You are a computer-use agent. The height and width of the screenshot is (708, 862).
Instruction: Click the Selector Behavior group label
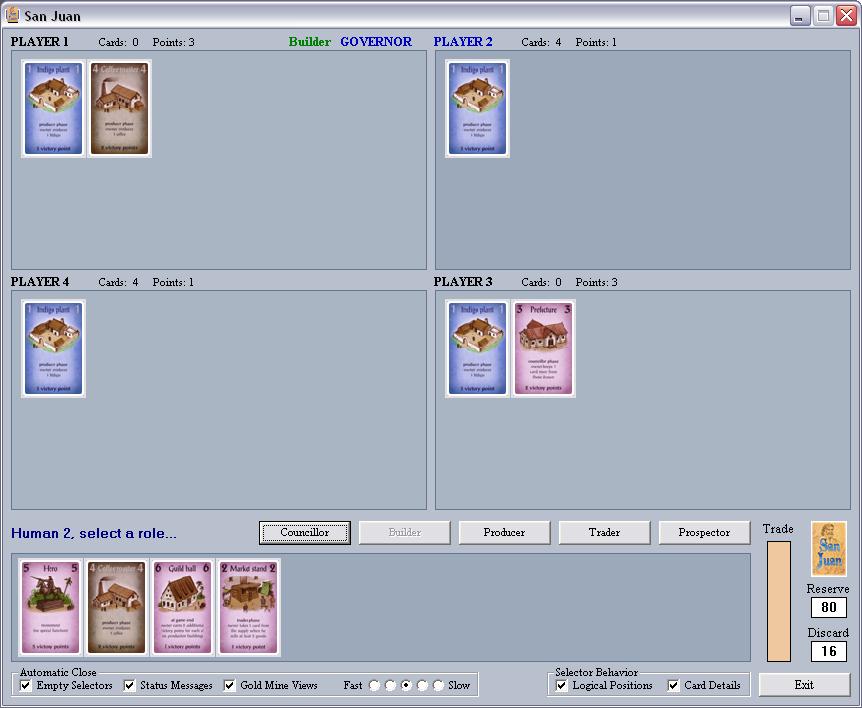pyautogui.click(x=596, y=672)
